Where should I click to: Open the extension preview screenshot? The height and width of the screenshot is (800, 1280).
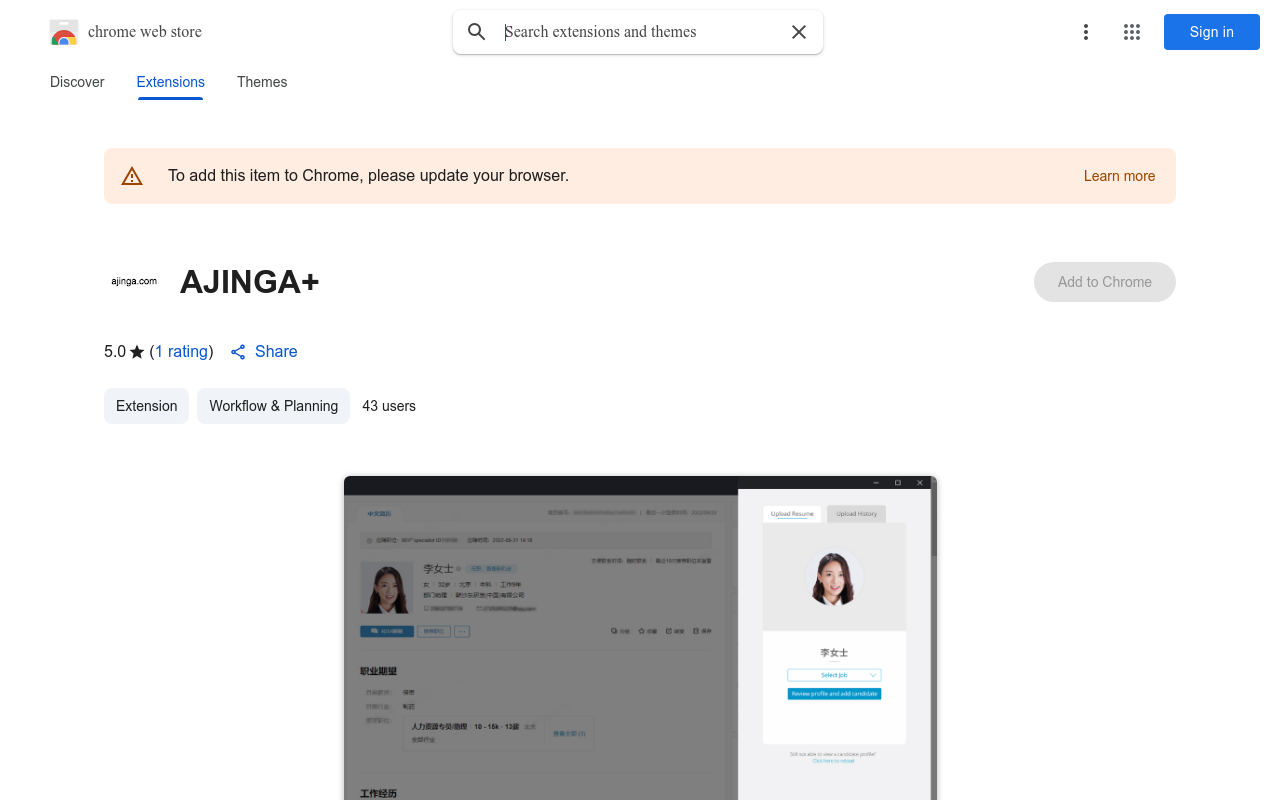(640, 638)
